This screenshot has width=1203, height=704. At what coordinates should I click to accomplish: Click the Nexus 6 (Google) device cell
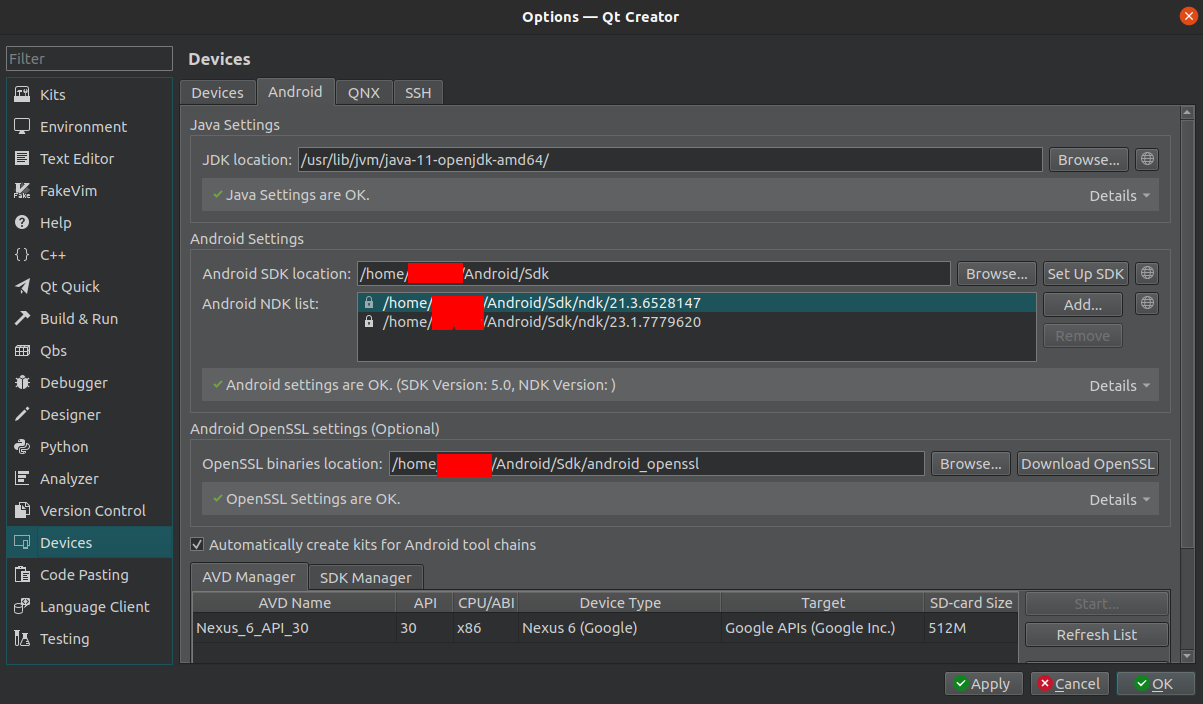pos(619,628)
